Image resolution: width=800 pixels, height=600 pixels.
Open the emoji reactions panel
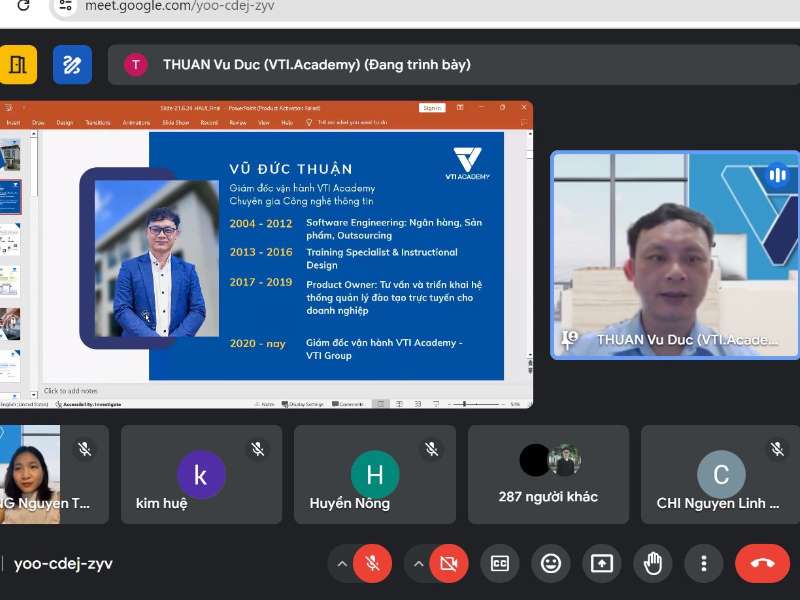[x=550, y=564]
